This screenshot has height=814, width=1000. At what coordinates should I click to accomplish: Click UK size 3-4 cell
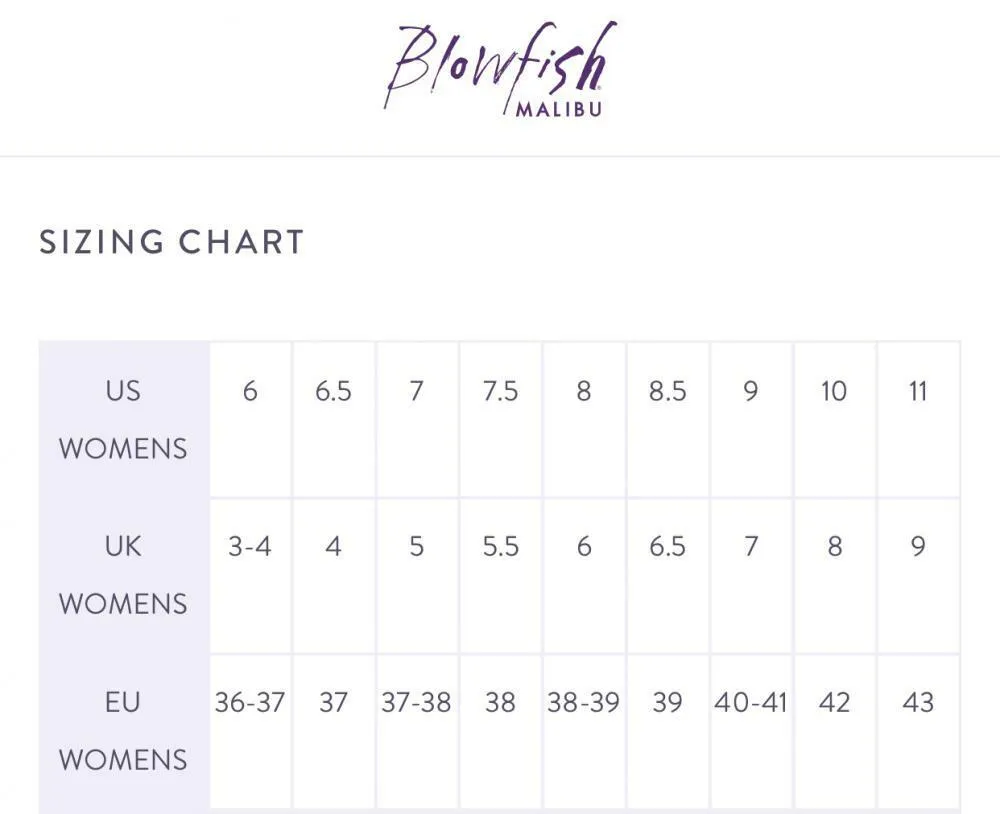(x=250, y=547)
